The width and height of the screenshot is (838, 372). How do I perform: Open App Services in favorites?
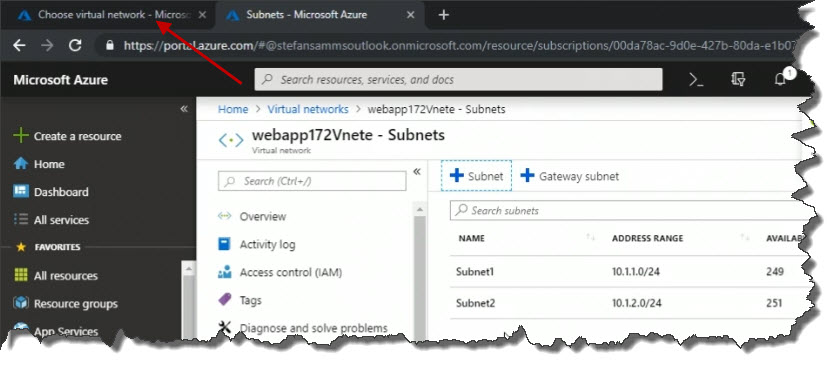[x=66, y=331]
